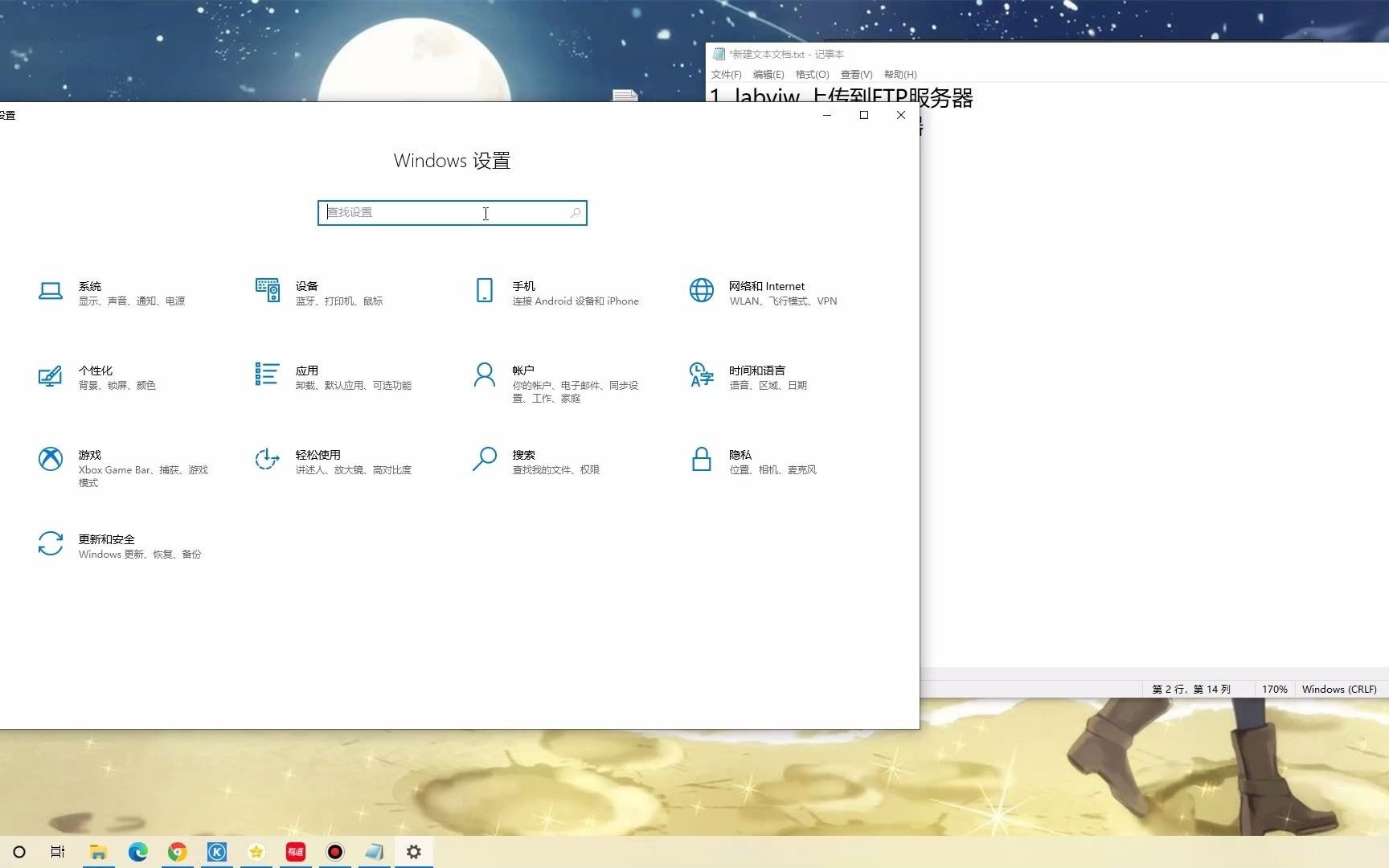
Task: Click the 查找设置 search field
Action: (453, 213)
